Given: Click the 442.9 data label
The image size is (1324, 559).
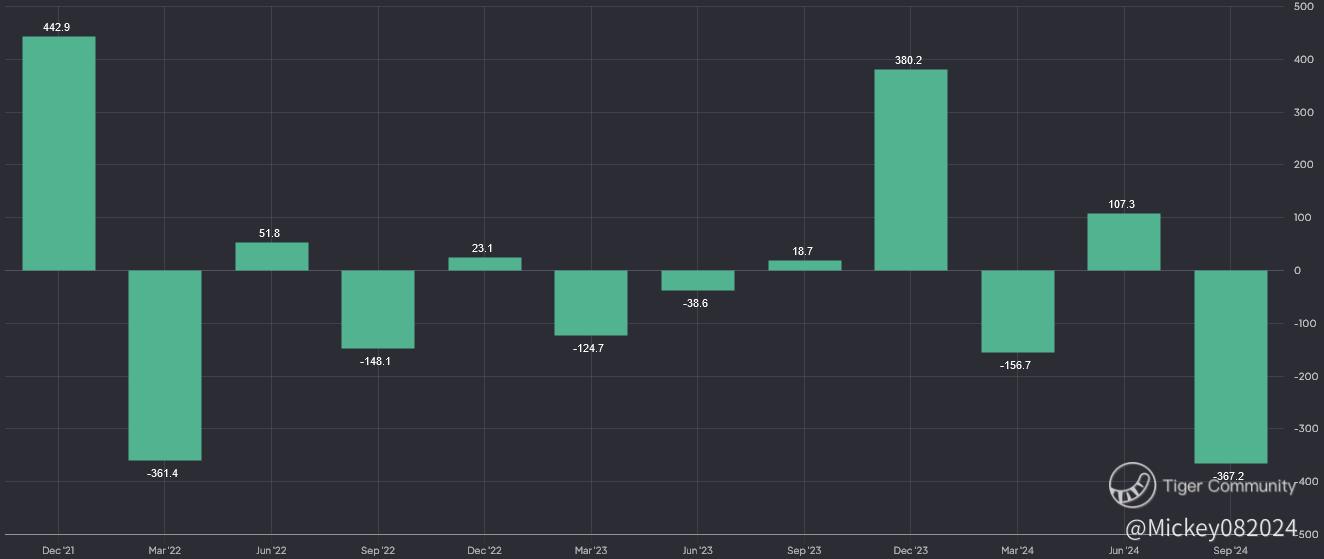Looking at the screenshot, I should point(56,28).
